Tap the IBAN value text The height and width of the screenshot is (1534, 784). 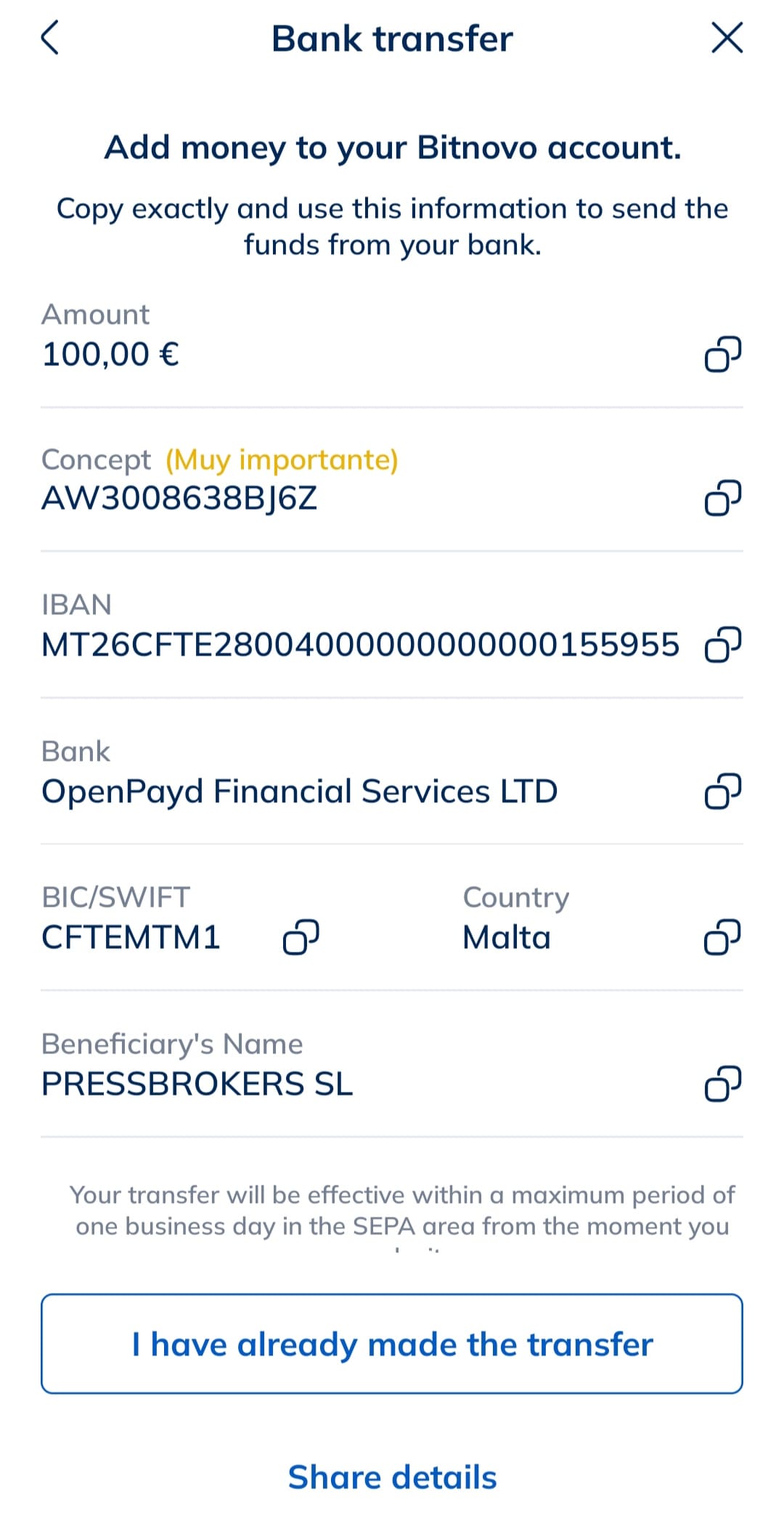(x=360, y=645)
